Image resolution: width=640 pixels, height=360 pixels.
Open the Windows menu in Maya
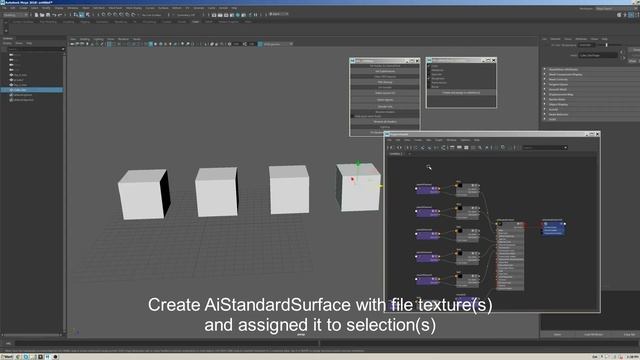(x=73, y=8)
